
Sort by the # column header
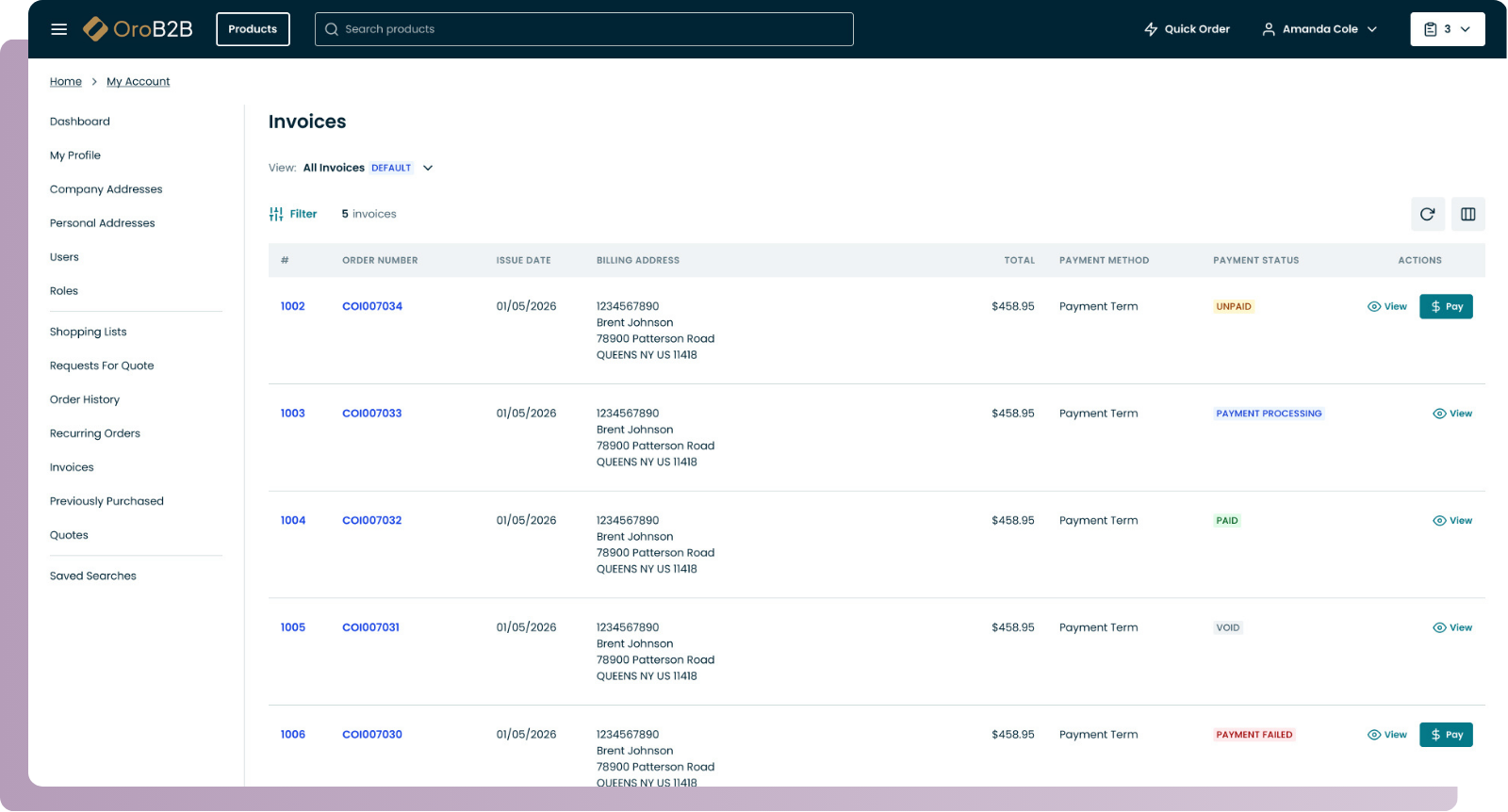pos(285,260)
